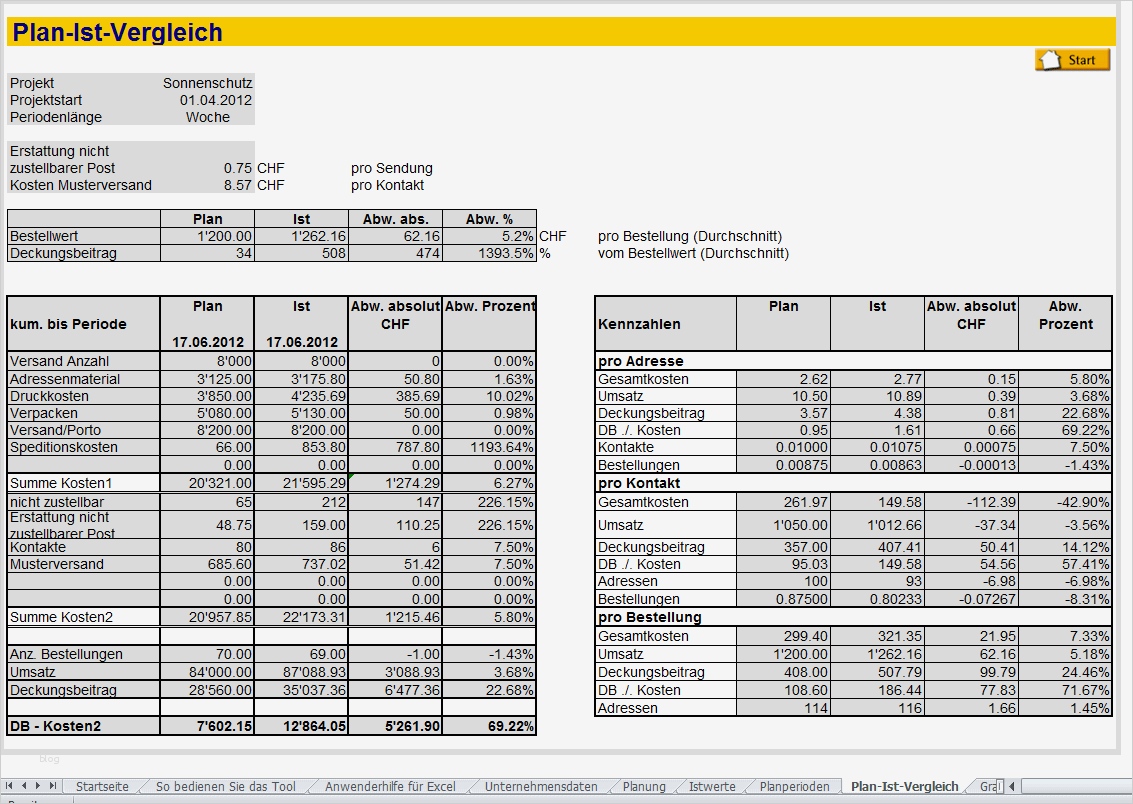Viewport: 1133px width, 804px height.
Task: Click the Start button with house icon
Action: (x=1073, y=59)
